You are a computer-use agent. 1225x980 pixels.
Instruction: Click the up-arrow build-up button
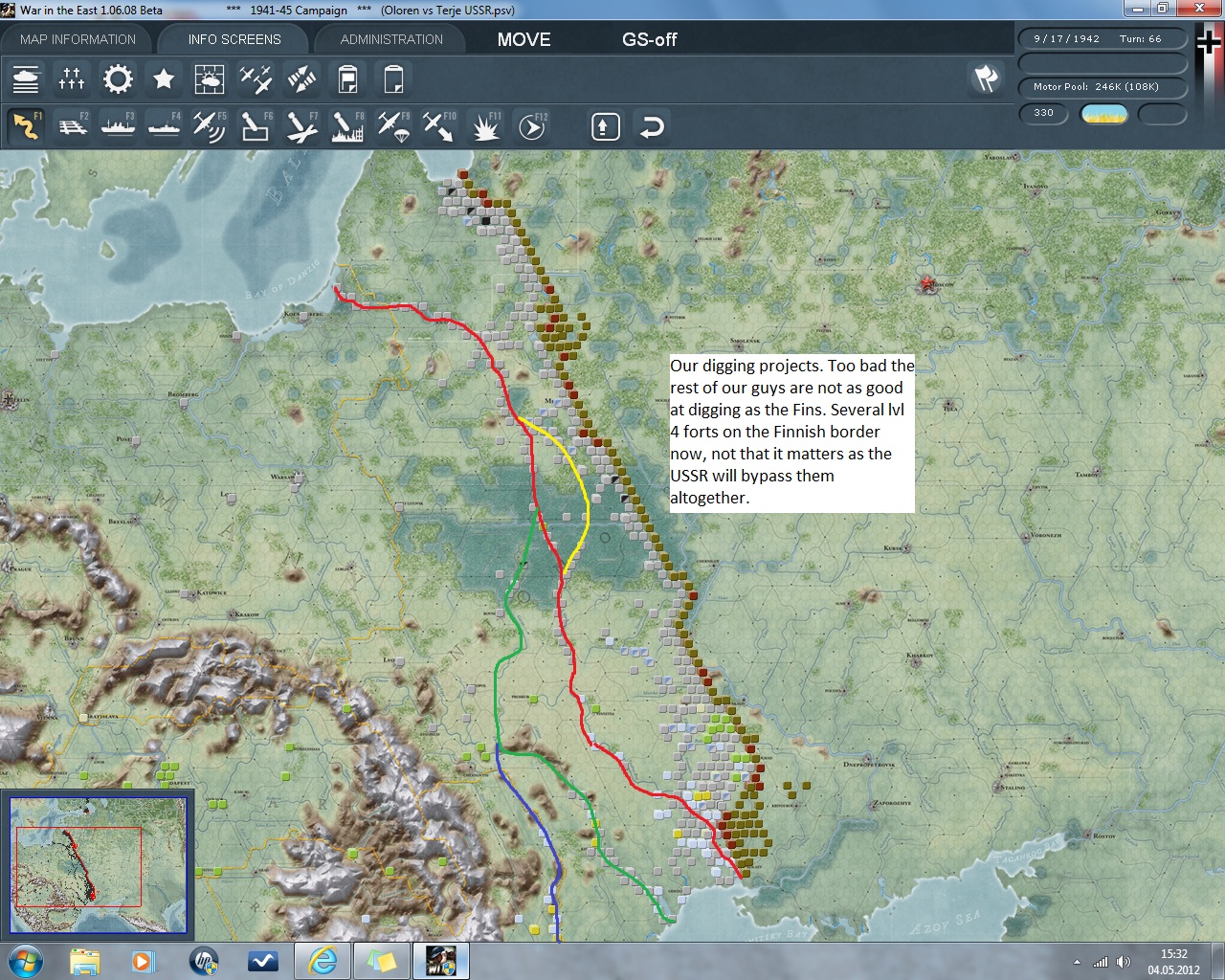pyautogui.click(x=606, y=126)
